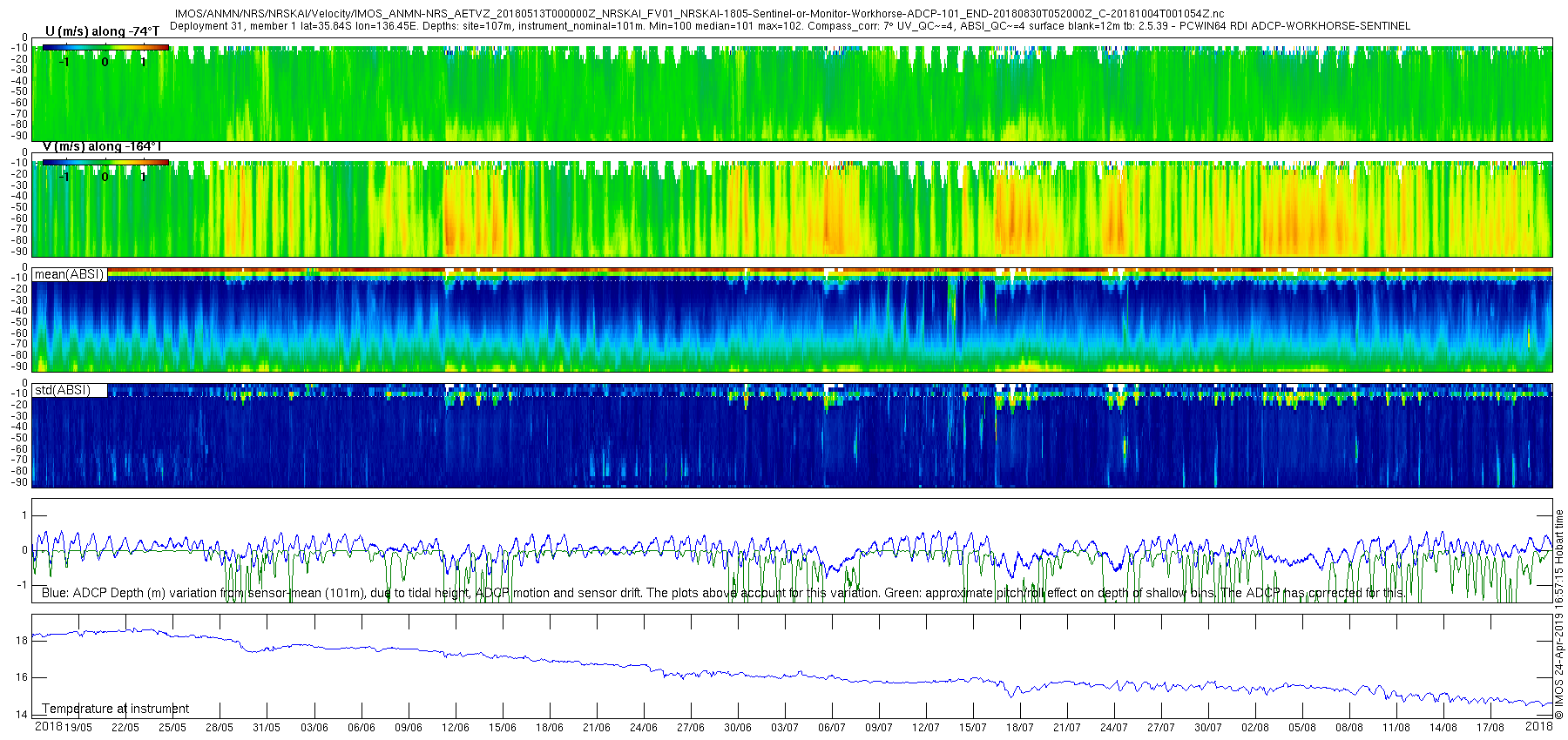The height and width of the screenshot is (740, 1568).
Task: Click the 16 tick on the temperature axis
Action: click(x=22, y=677)
